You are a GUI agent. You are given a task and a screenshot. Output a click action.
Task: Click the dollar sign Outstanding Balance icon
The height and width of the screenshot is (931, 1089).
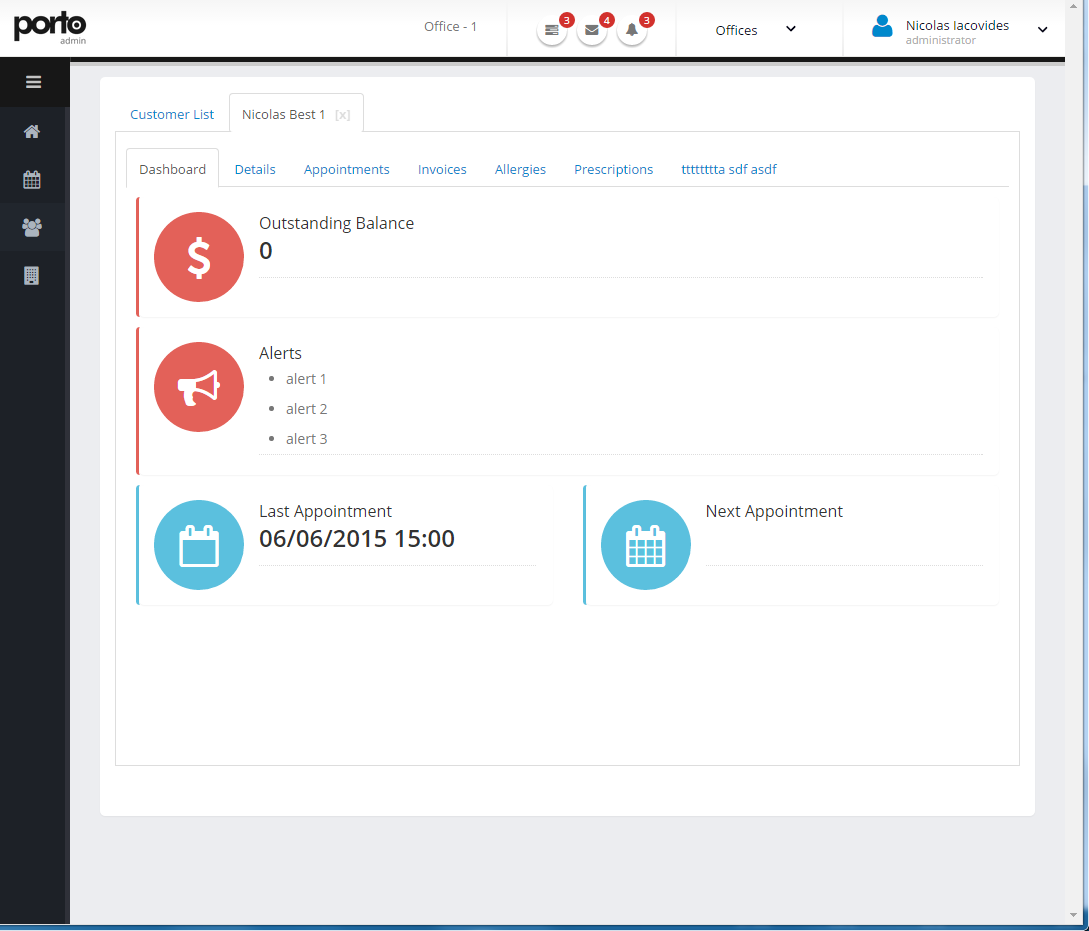[199, 257]
